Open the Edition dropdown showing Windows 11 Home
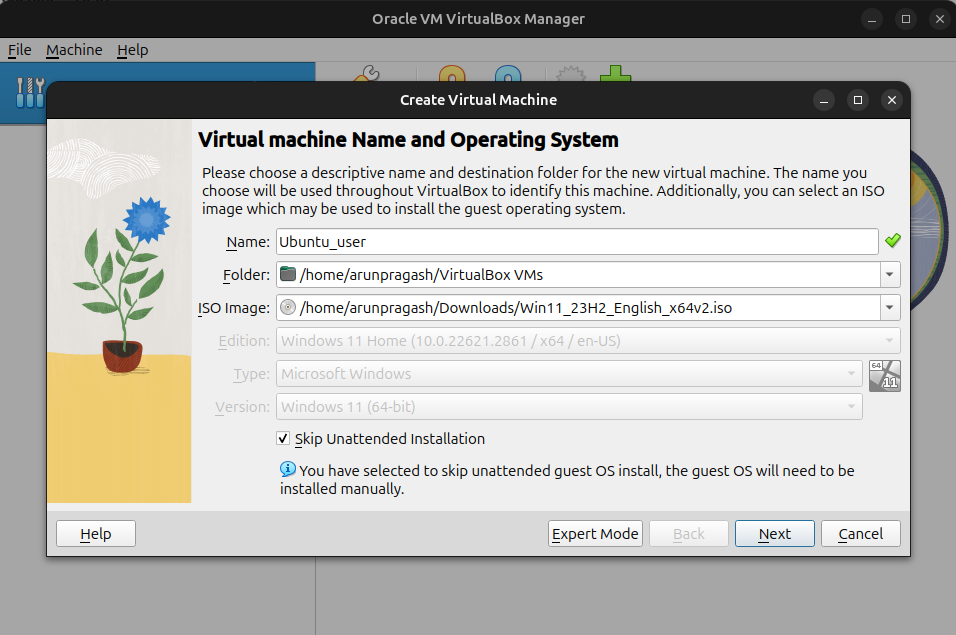 coord(588,341)
